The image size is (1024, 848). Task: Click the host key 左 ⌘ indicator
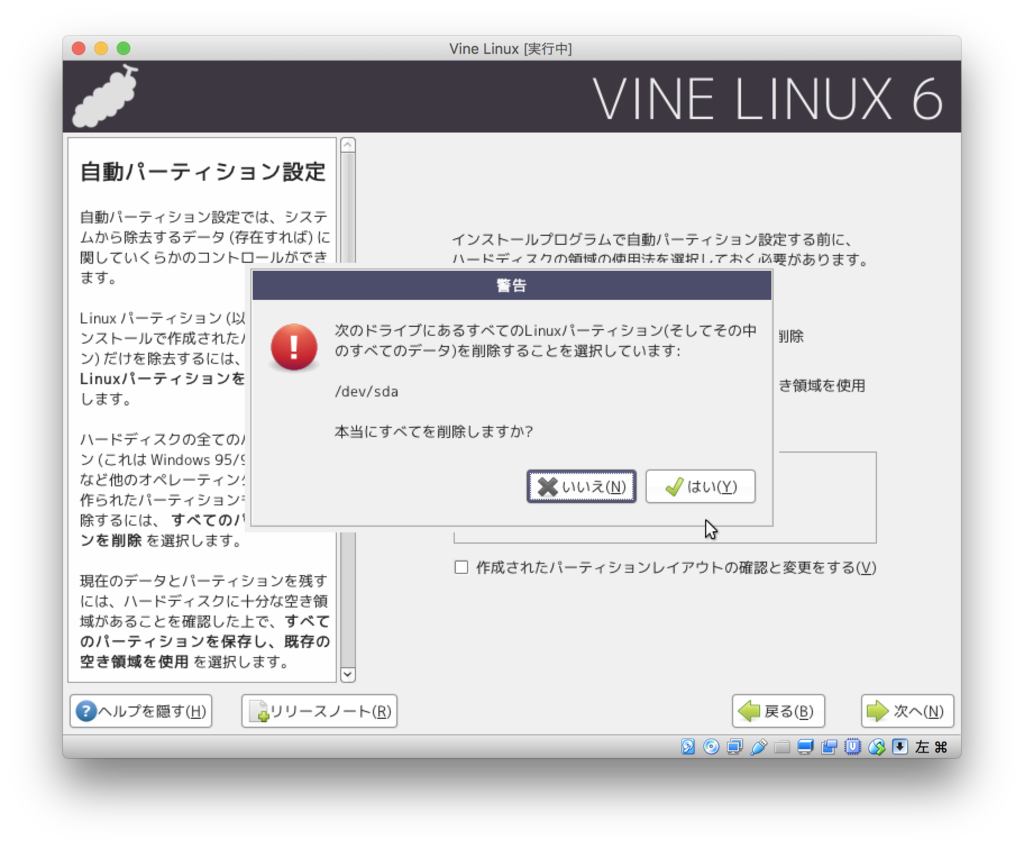(931, 747)
